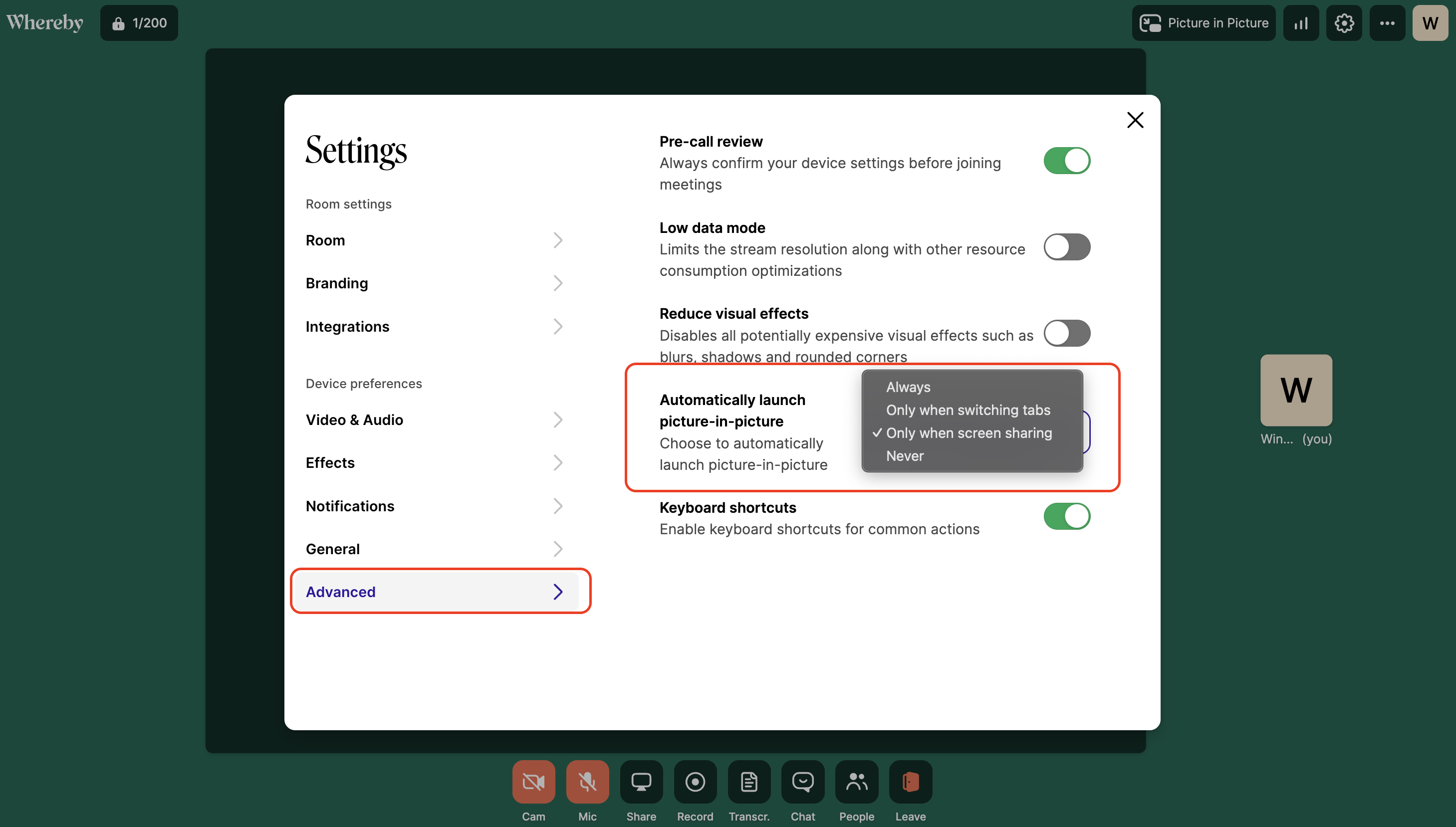The width and height of the screenshot is (1456, 827).
Task: Click the room lock 1/200 participant counter
Action: (x=139, y=23)
